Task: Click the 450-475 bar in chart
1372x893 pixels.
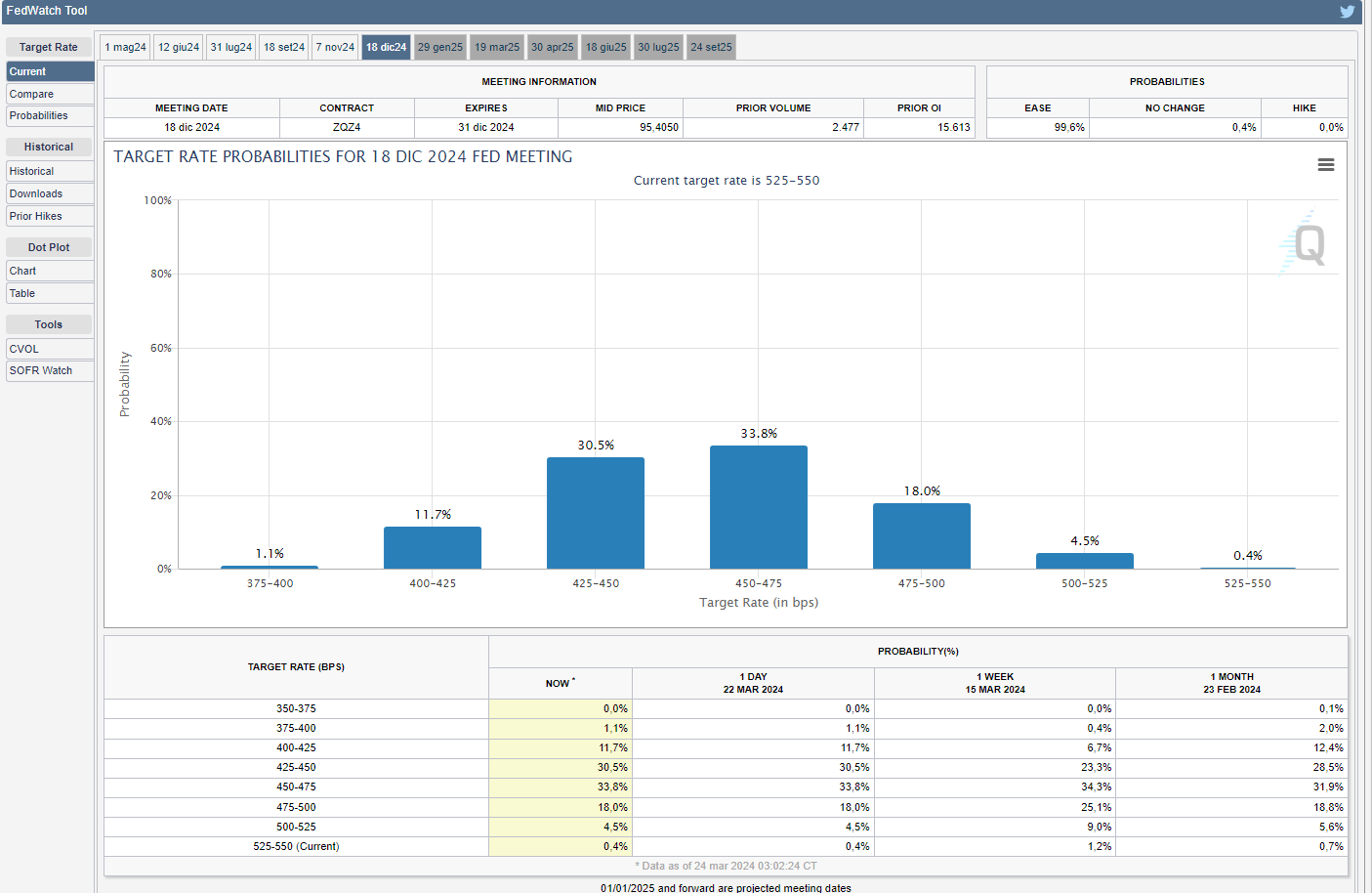Action: (x=759, y=507)
